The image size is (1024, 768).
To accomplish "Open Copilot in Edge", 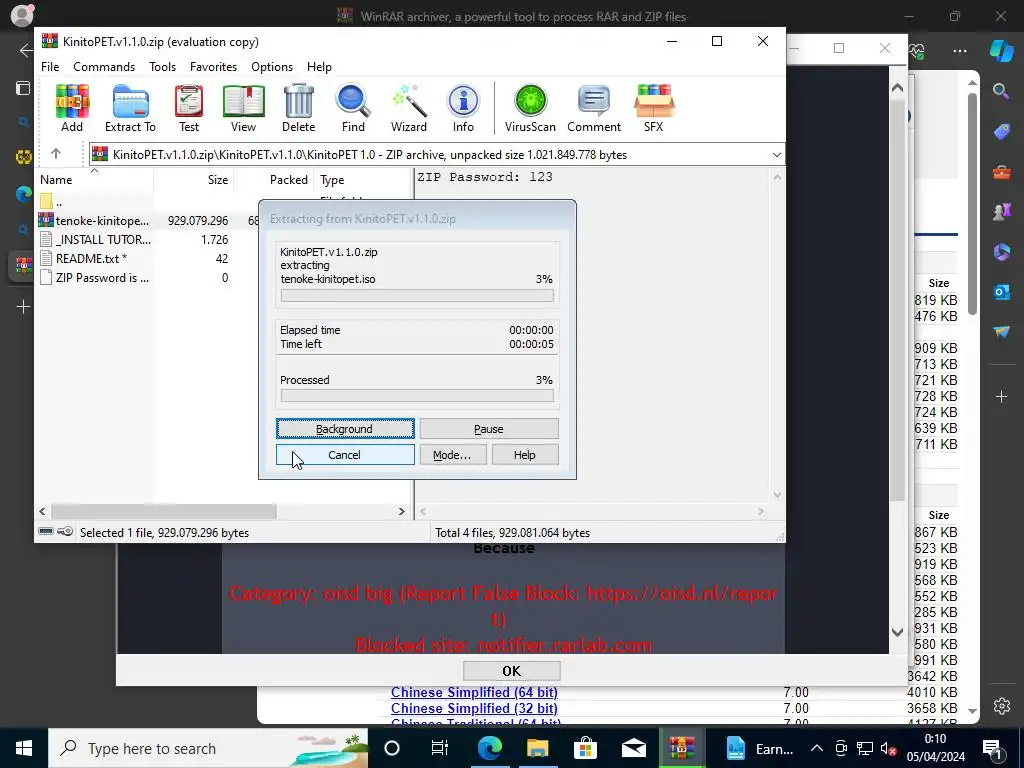I will (x=1001, y=50).
